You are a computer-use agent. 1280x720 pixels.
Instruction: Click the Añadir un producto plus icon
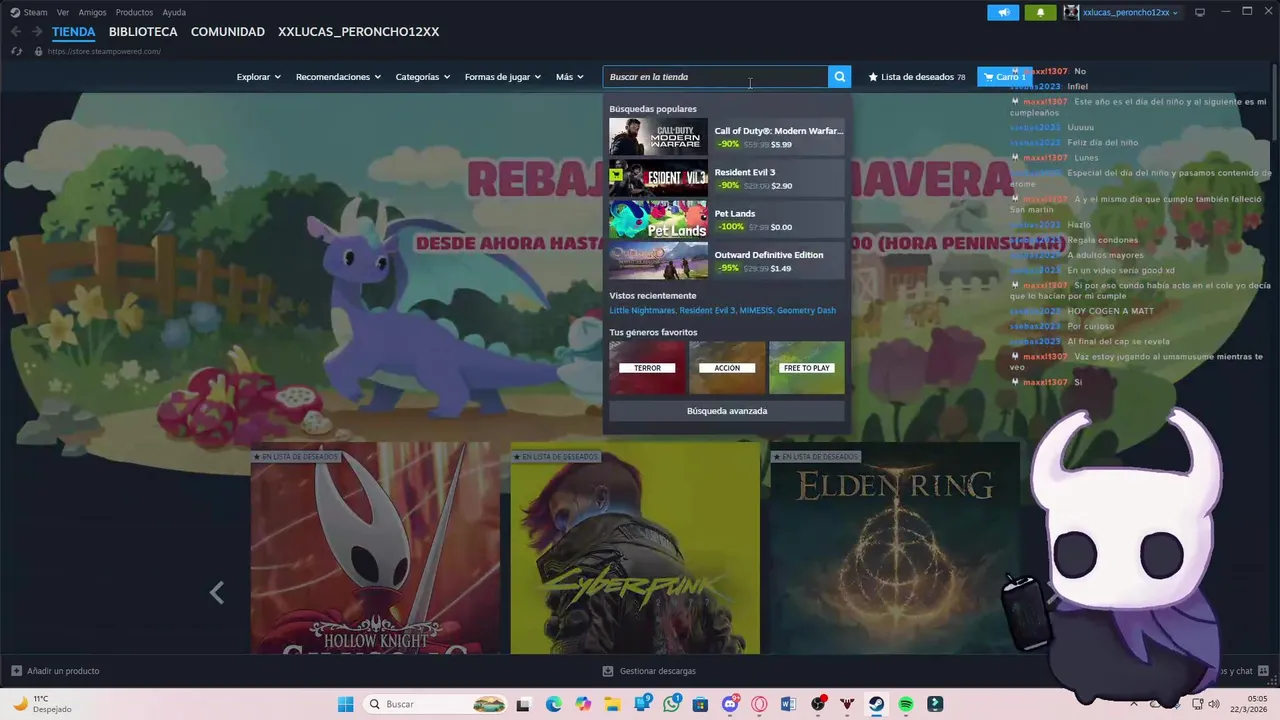click(x=16, y=671)
